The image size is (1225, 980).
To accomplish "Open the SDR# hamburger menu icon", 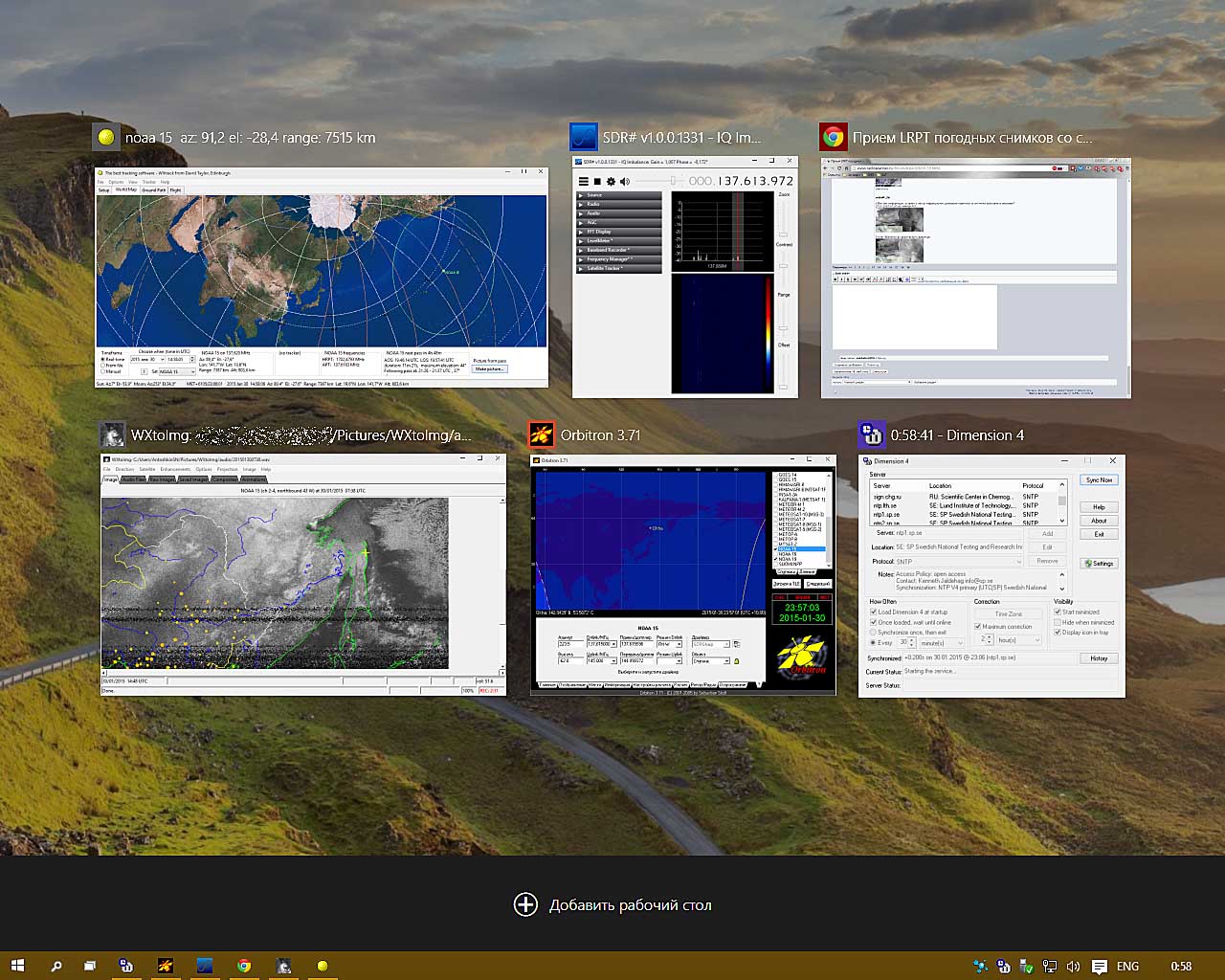I will tap(583, 181).
